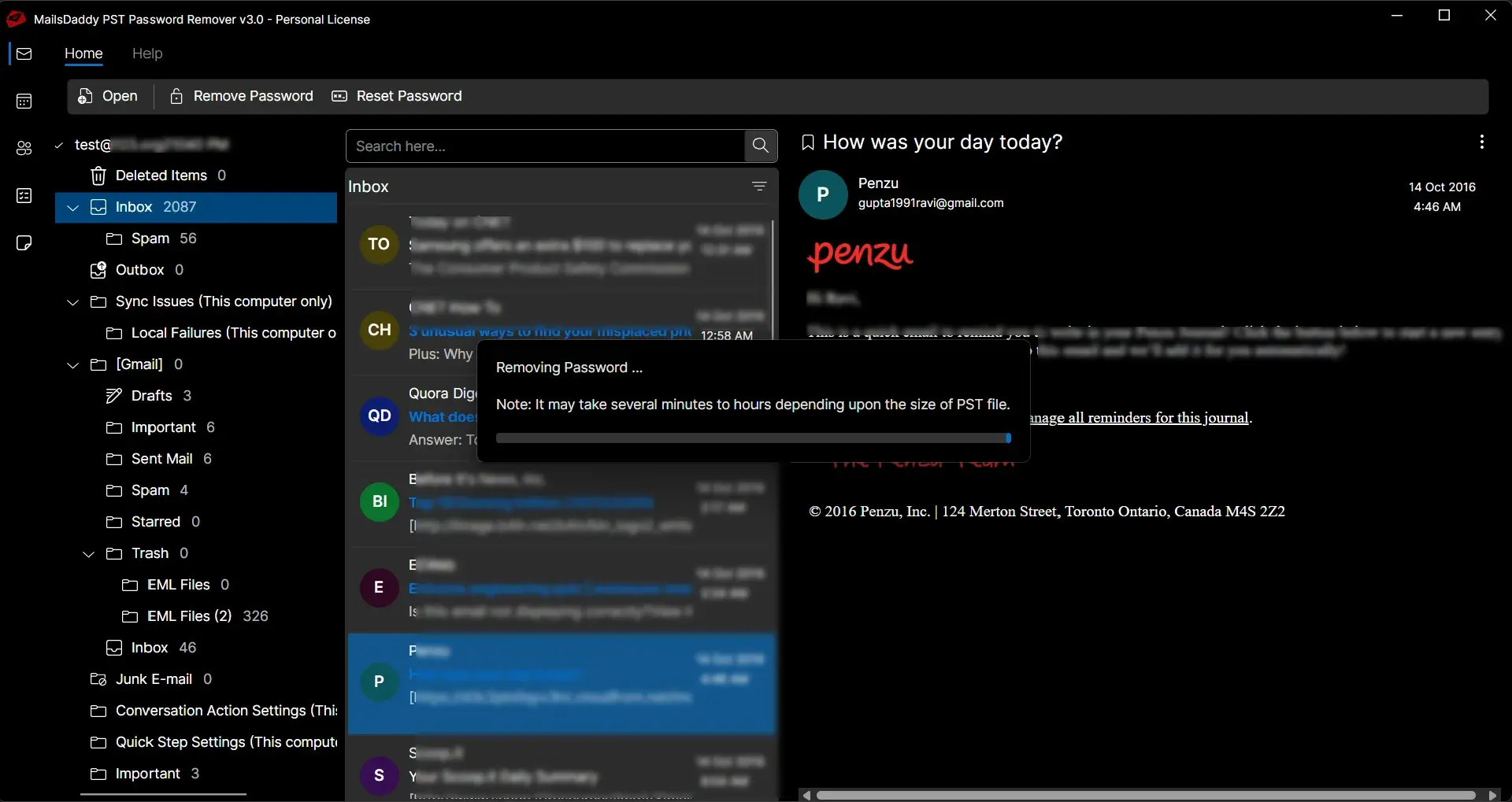The image size is (1512, 802).
Task: Select Quick Step Settings folder
Action: (197, 742)
